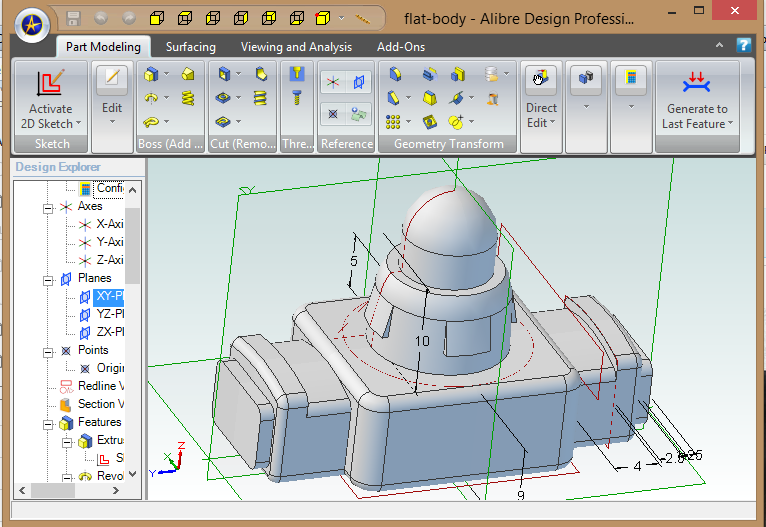The height and width of the screenshot is (527, 766).
Task: Open the Add-Ons tab
Action: tap(401, 47)
